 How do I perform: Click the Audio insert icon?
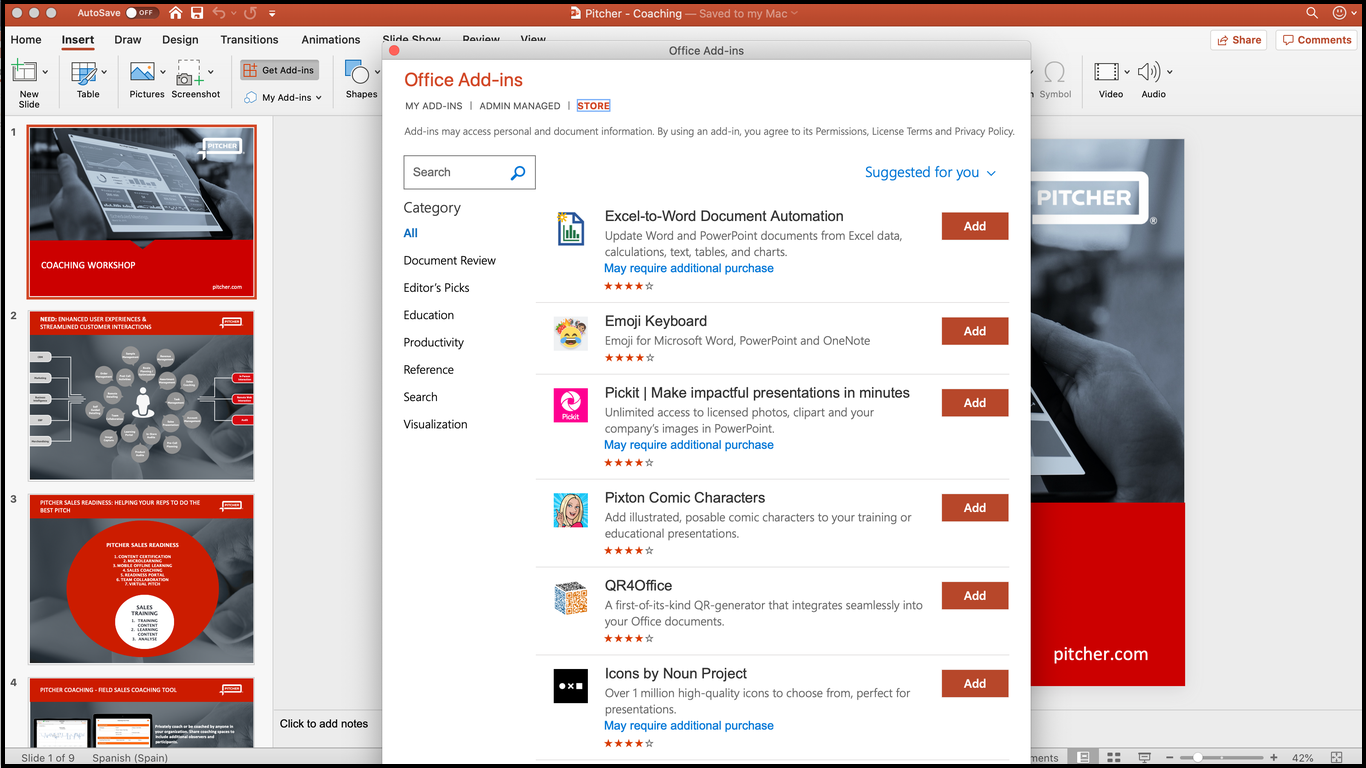[1148, 72]
